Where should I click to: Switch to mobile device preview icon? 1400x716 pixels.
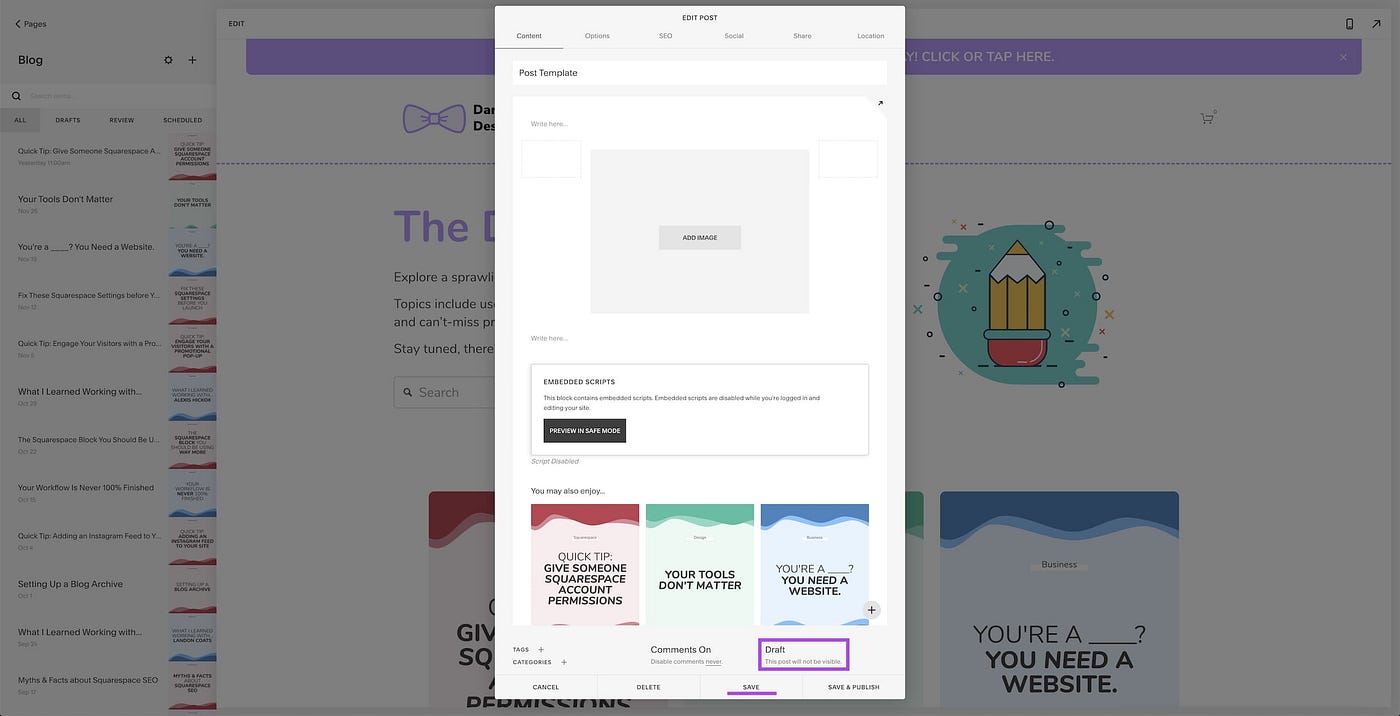pyautogui.click(x=1349, y=23)
